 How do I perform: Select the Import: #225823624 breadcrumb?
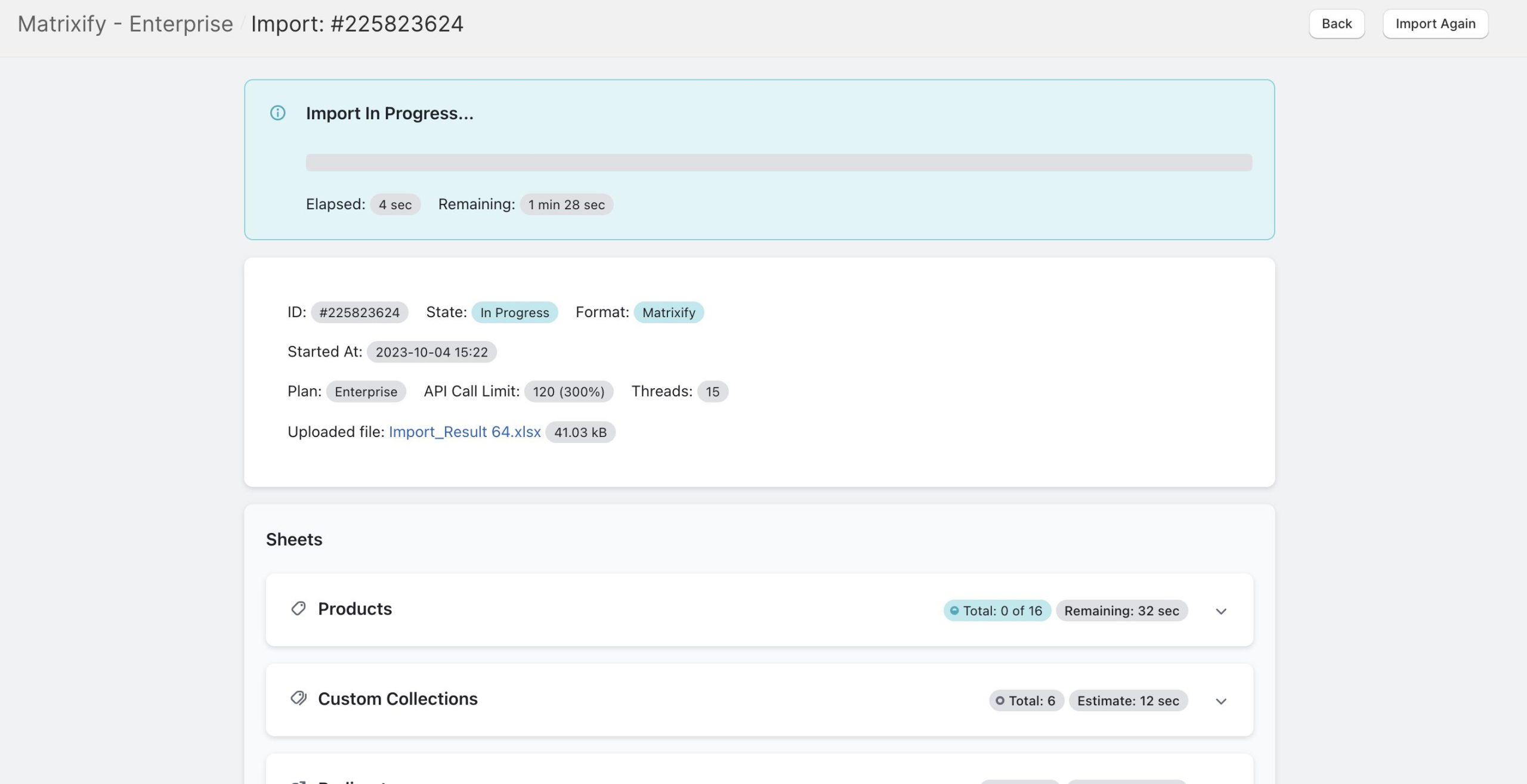point(358,24)
